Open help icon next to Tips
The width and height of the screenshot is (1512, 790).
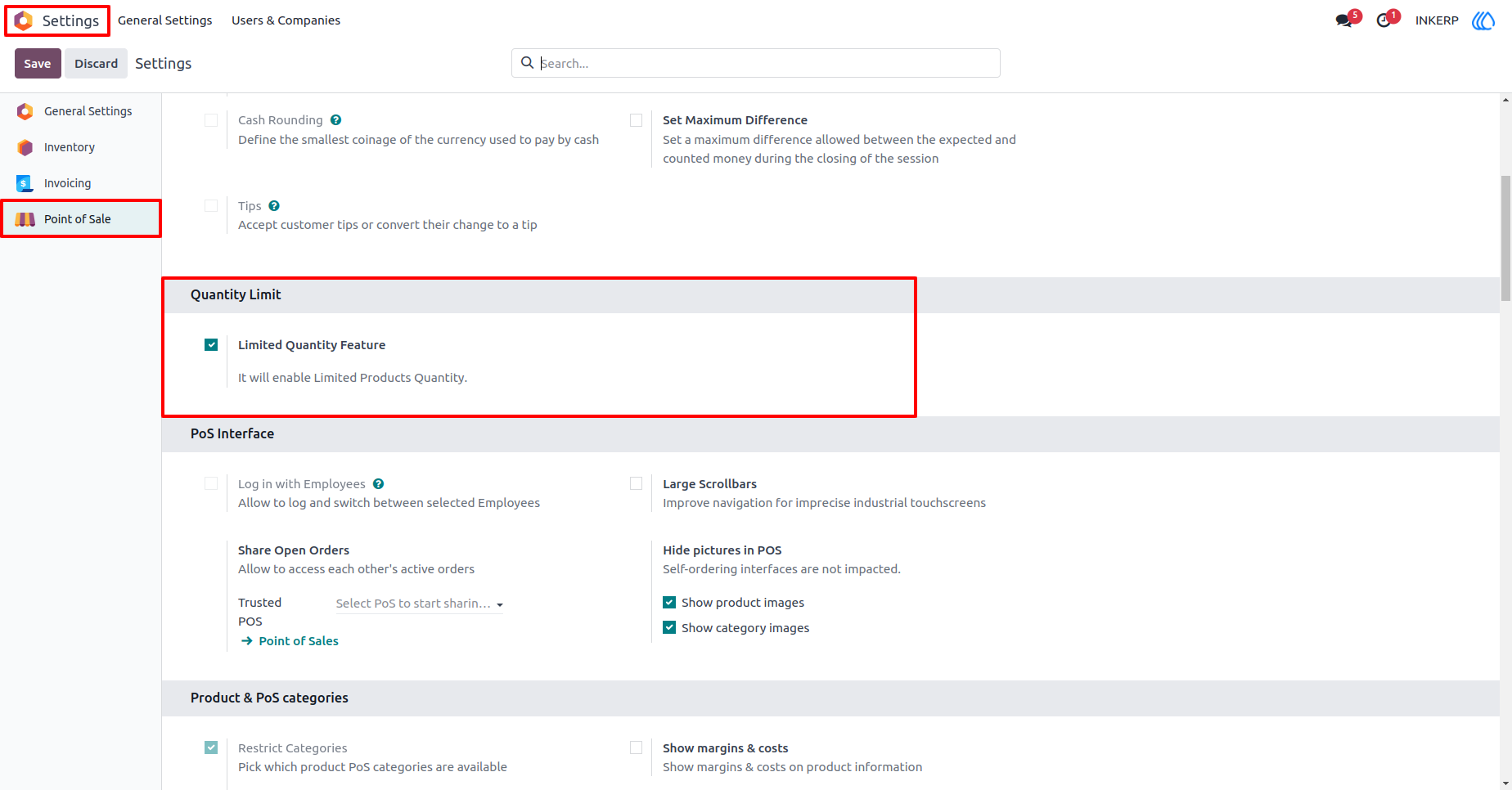[274, 206]
